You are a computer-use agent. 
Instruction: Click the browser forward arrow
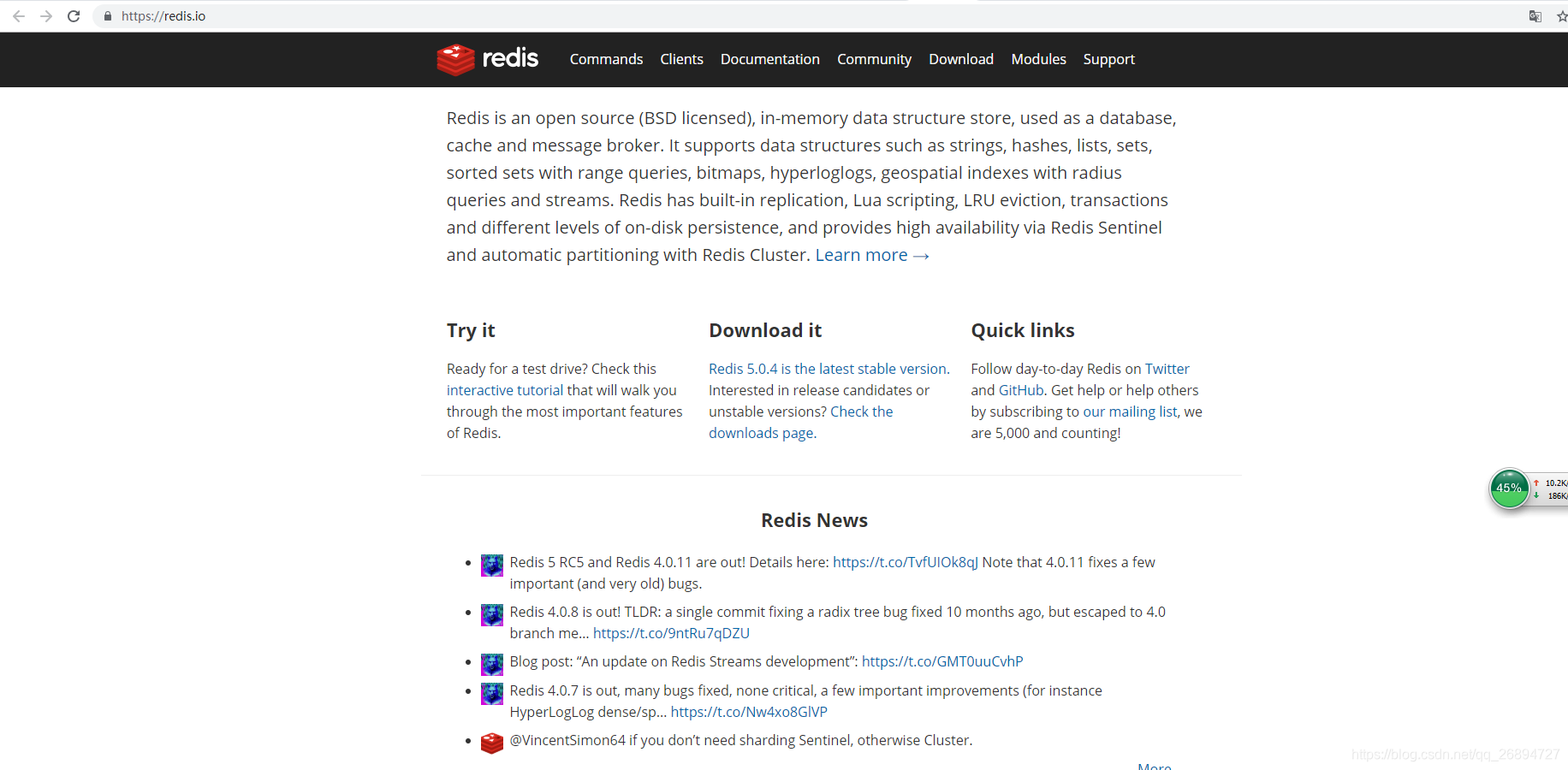pos(46,16)
